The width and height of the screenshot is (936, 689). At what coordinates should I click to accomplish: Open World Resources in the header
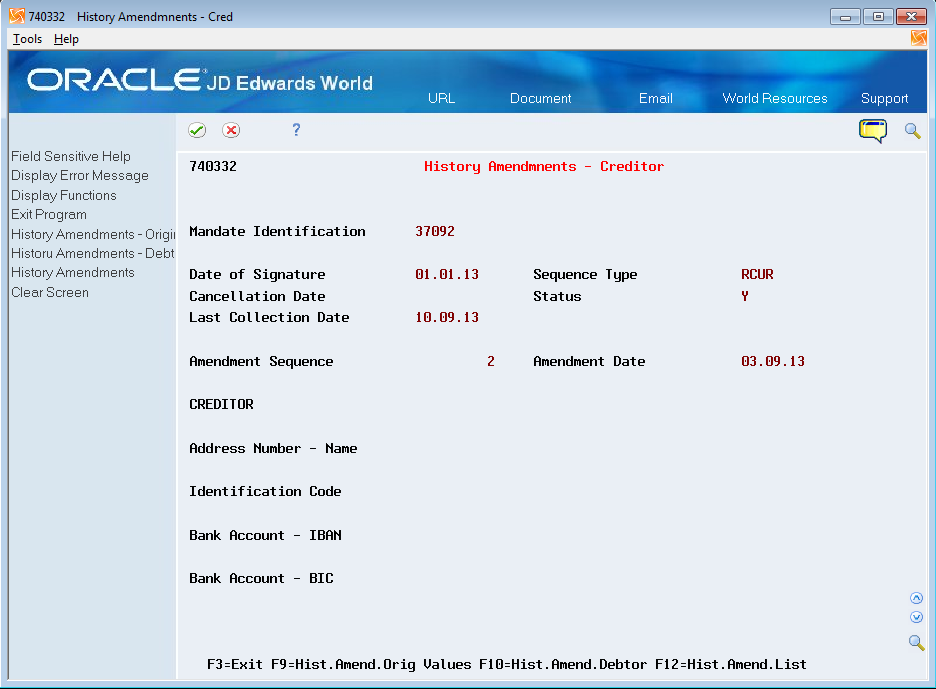click(774, 99)
